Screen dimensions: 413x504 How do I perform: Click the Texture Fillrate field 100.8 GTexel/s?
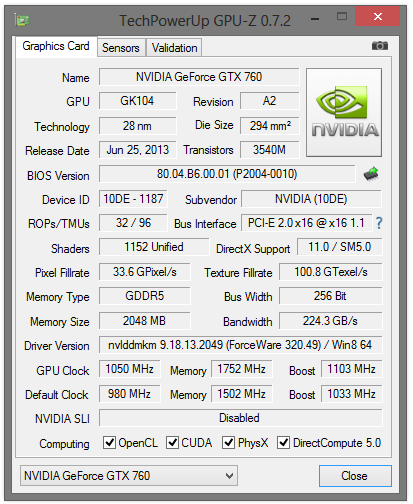[x=331, y=272]
